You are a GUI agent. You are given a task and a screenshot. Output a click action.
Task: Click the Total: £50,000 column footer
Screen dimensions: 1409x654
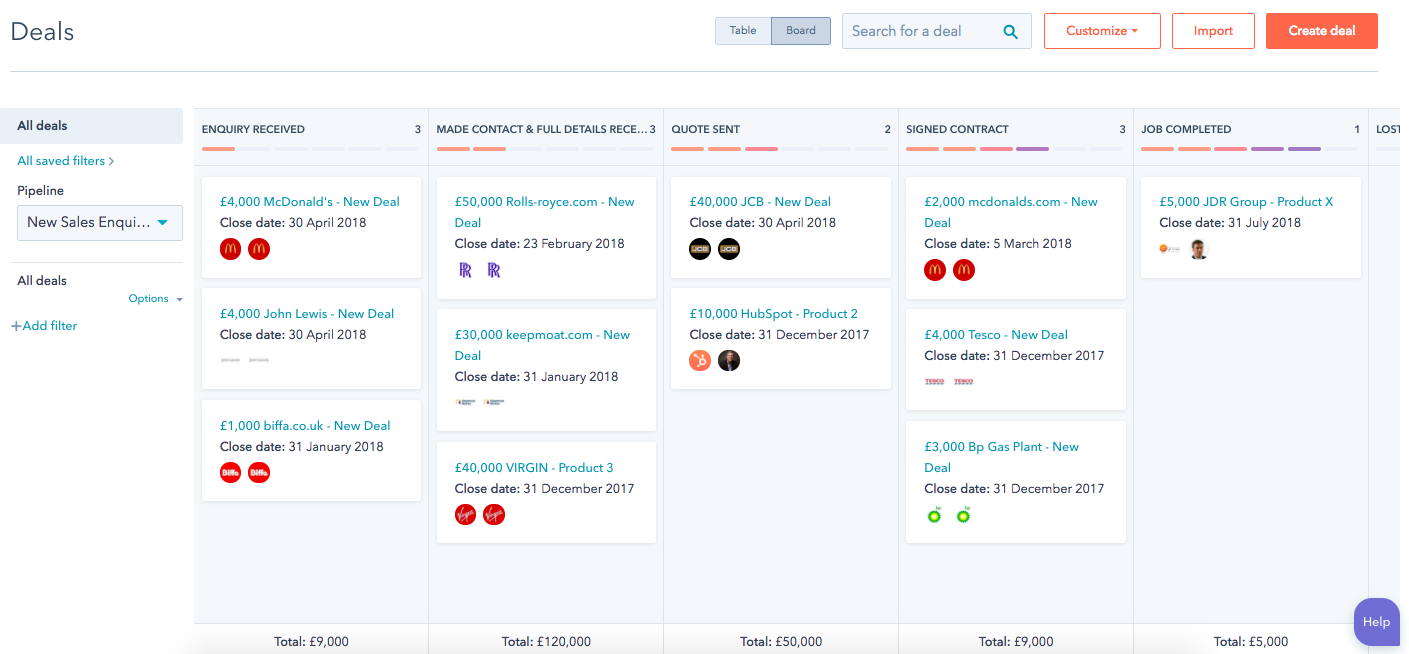click(x=781, y=641)
